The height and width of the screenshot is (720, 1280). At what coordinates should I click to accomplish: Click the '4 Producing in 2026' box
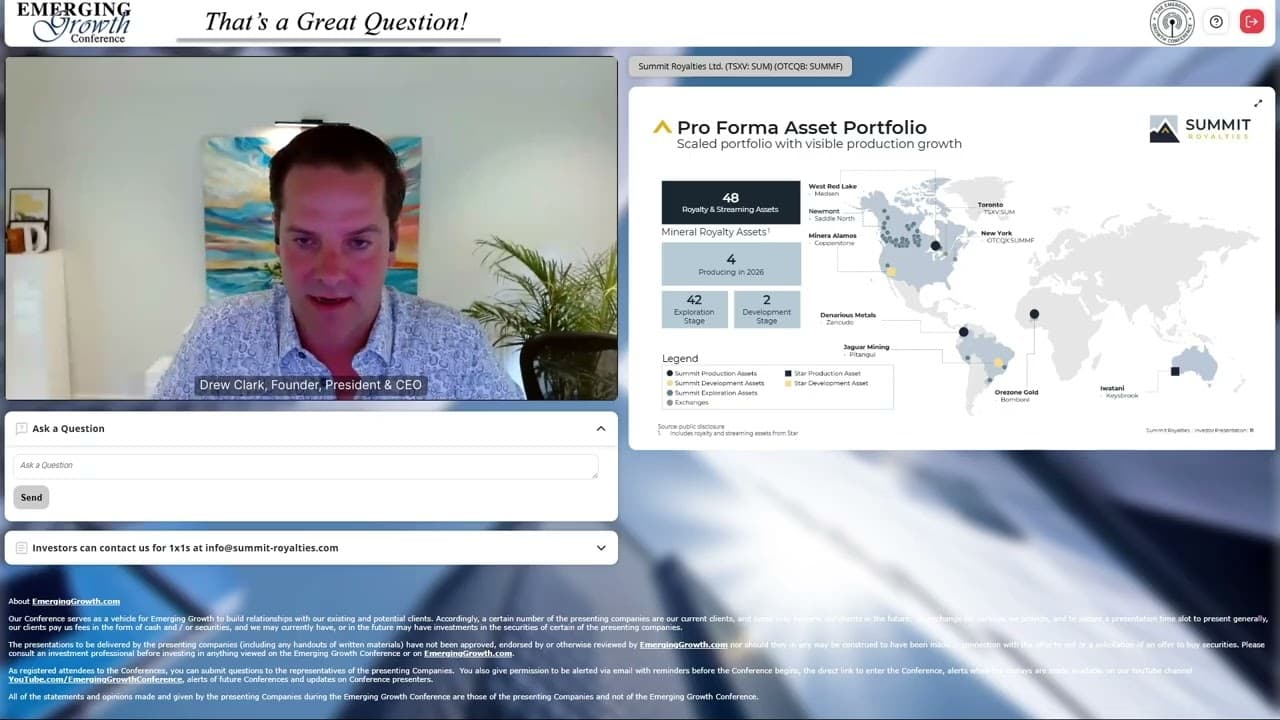pos(731,264)
